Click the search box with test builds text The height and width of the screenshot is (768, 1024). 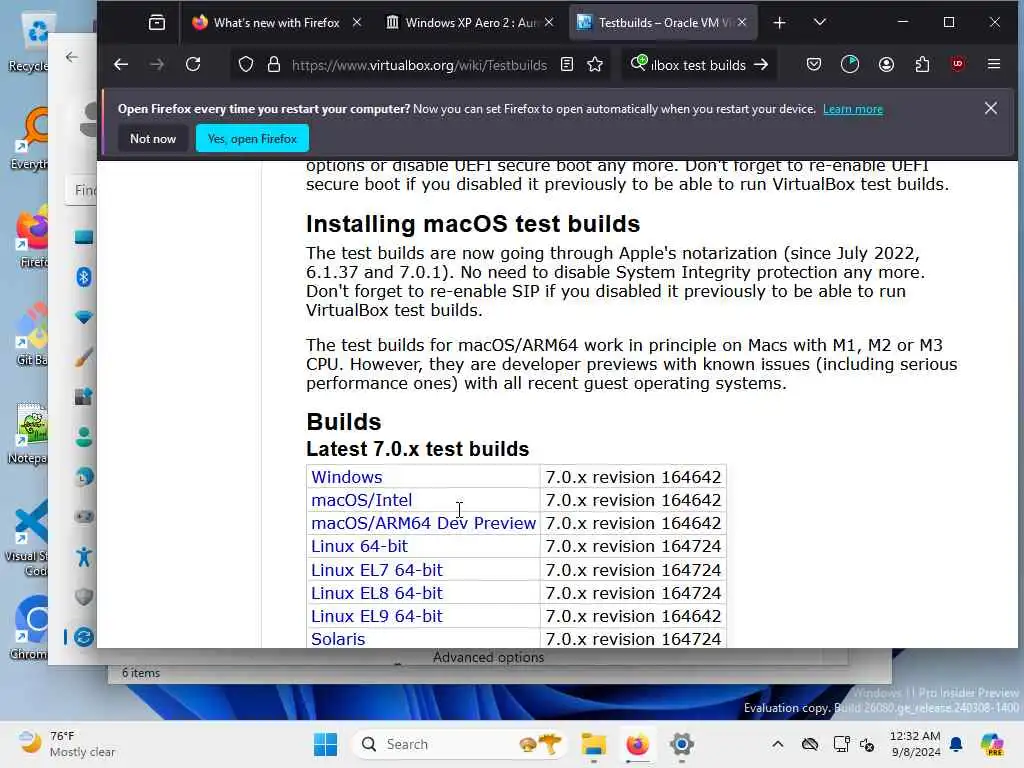698,65
